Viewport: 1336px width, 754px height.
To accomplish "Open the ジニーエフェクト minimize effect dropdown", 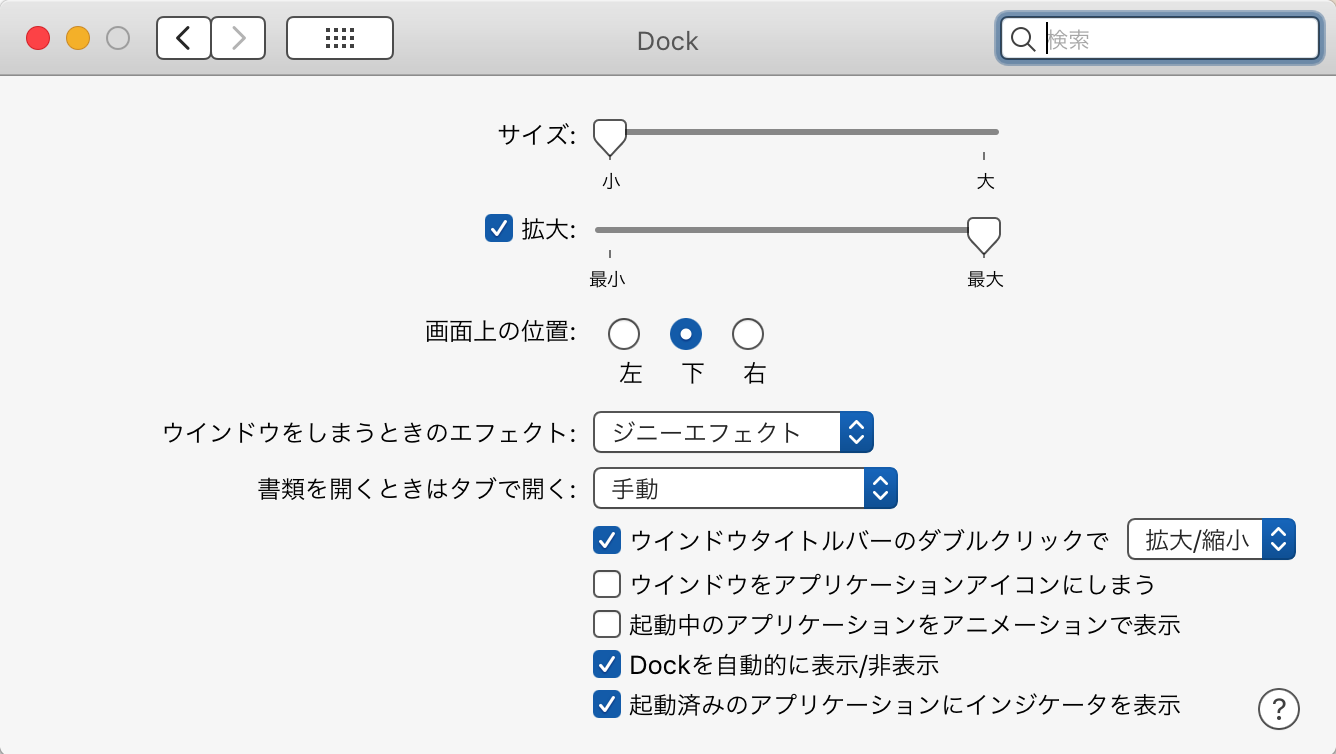I will (734, 432).
